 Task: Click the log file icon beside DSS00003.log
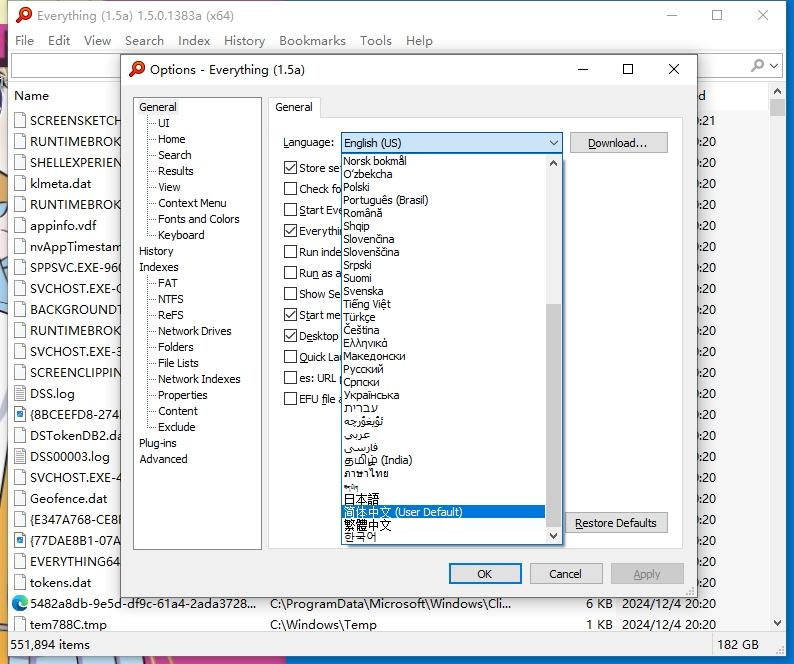click(20, 456)
